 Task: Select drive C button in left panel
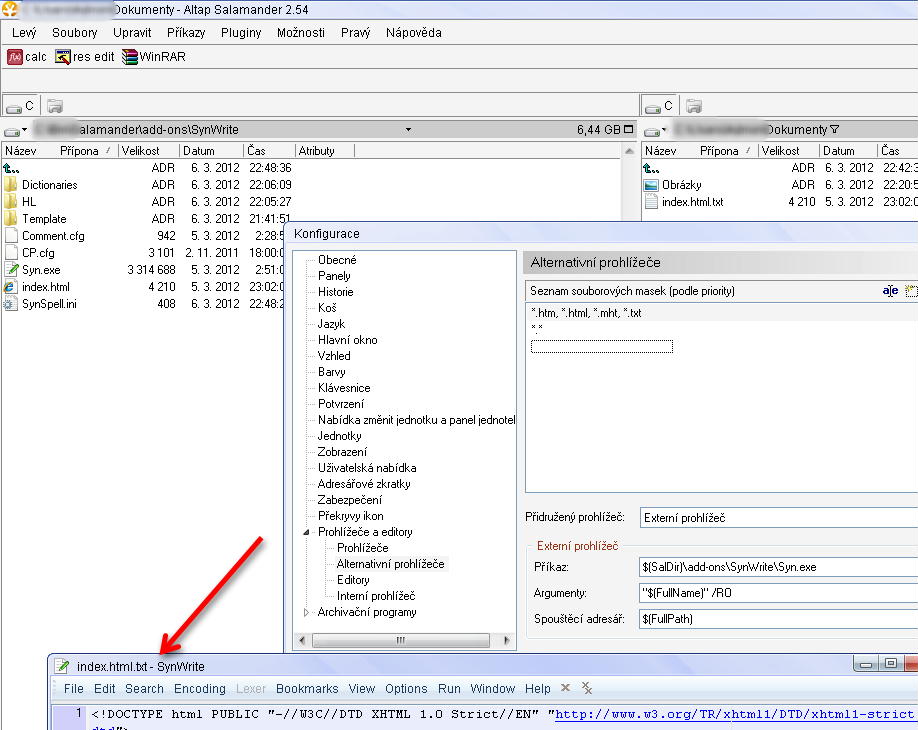coord(20,105)
